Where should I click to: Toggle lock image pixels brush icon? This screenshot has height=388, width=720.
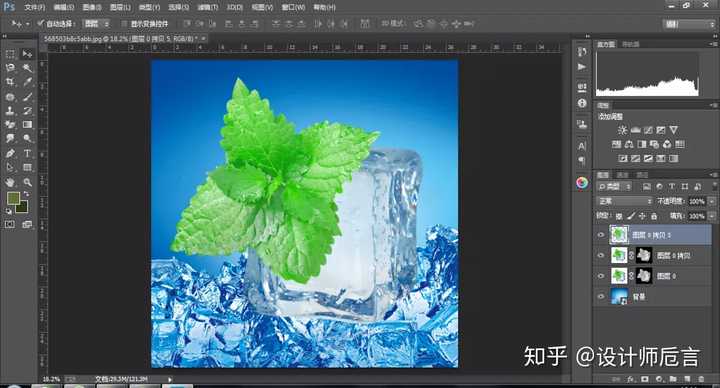point(631,216)
